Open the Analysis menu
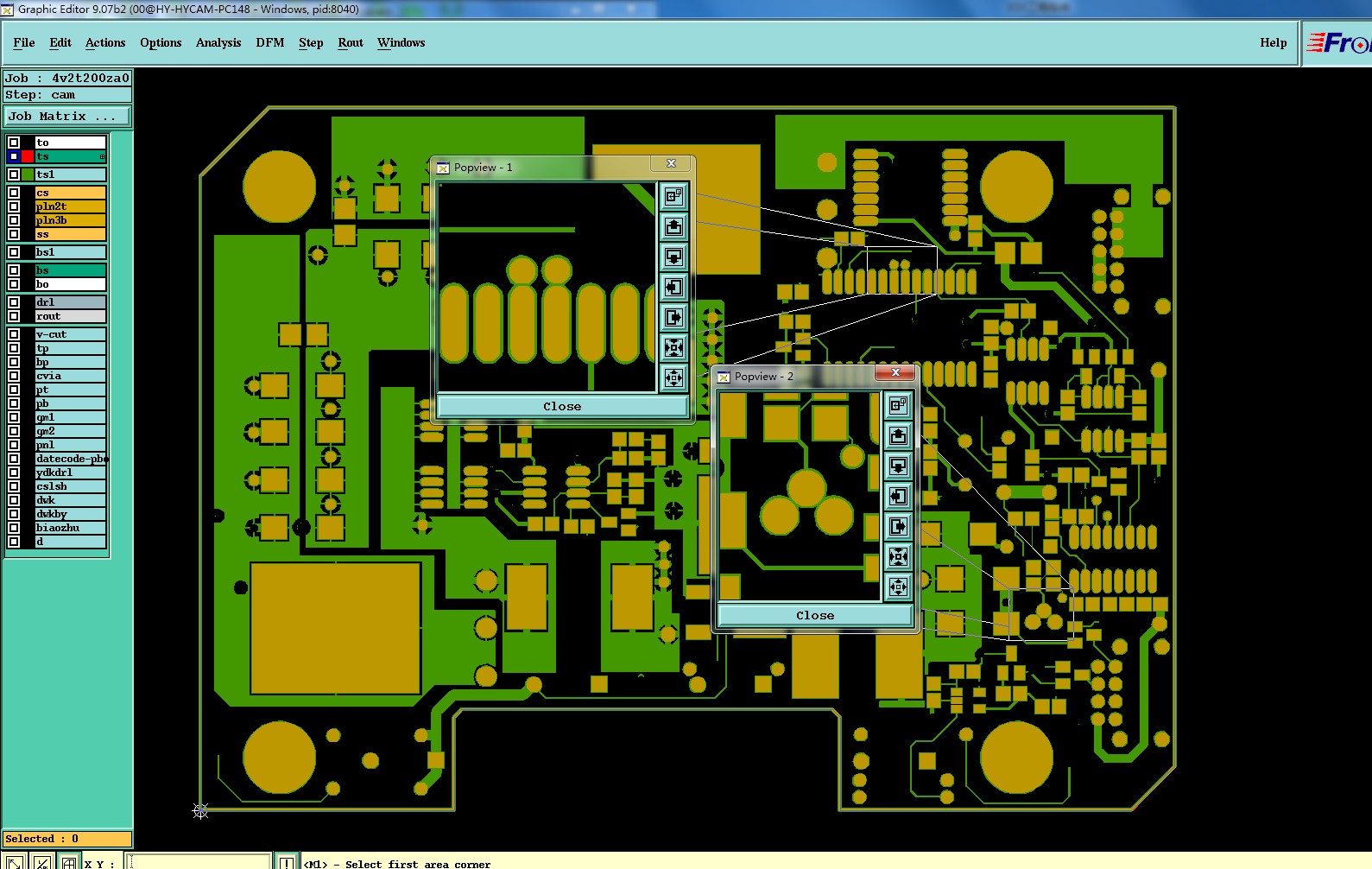This screenshot has height=869, width=1372. click(218, 42)
